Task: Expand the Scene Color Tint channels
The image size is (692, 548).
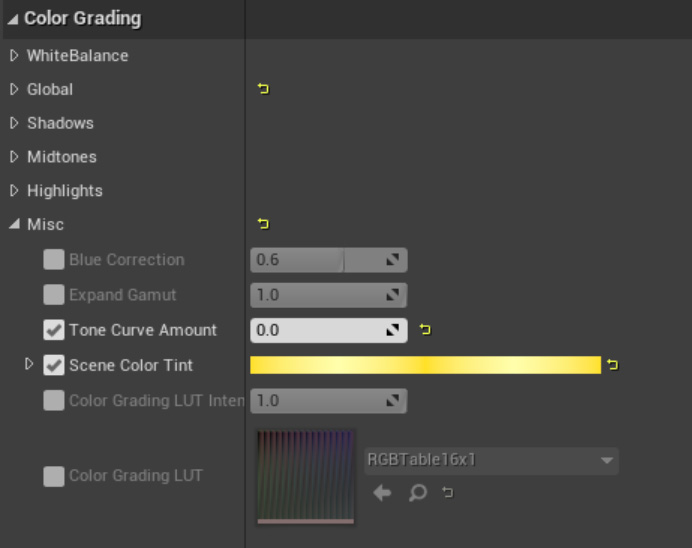Action: (29, 365)
